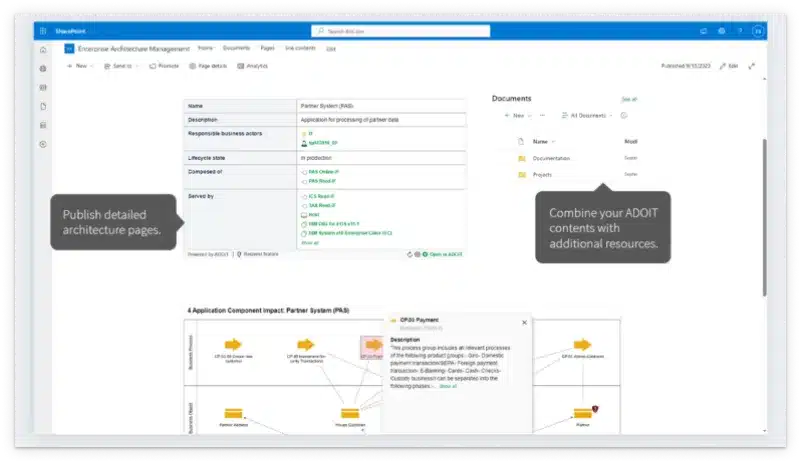Close the OP.05 Payment description popup

pos(524,322)
